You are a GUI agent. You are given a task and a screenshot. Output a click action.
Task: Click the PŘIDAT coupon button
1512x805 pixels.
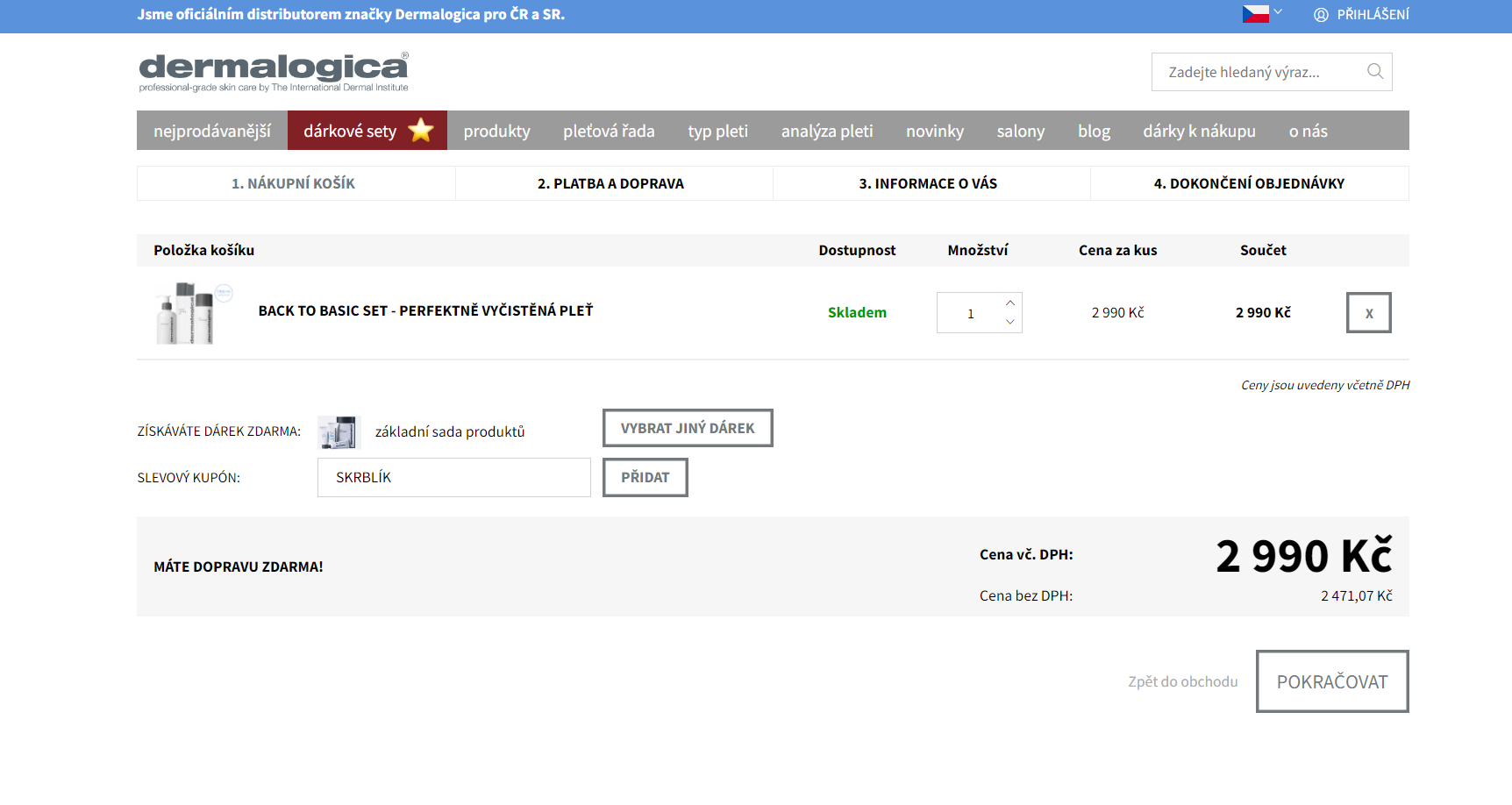pos(645,477)
